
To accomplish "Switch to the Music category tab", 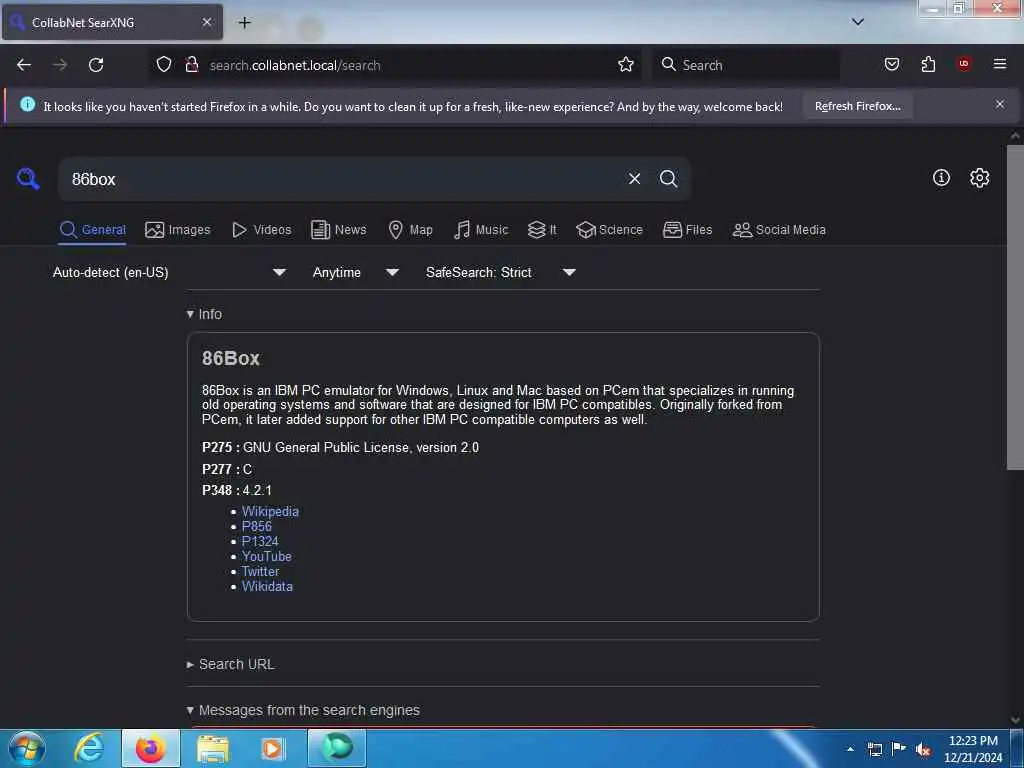I will [x=481, y=230].
